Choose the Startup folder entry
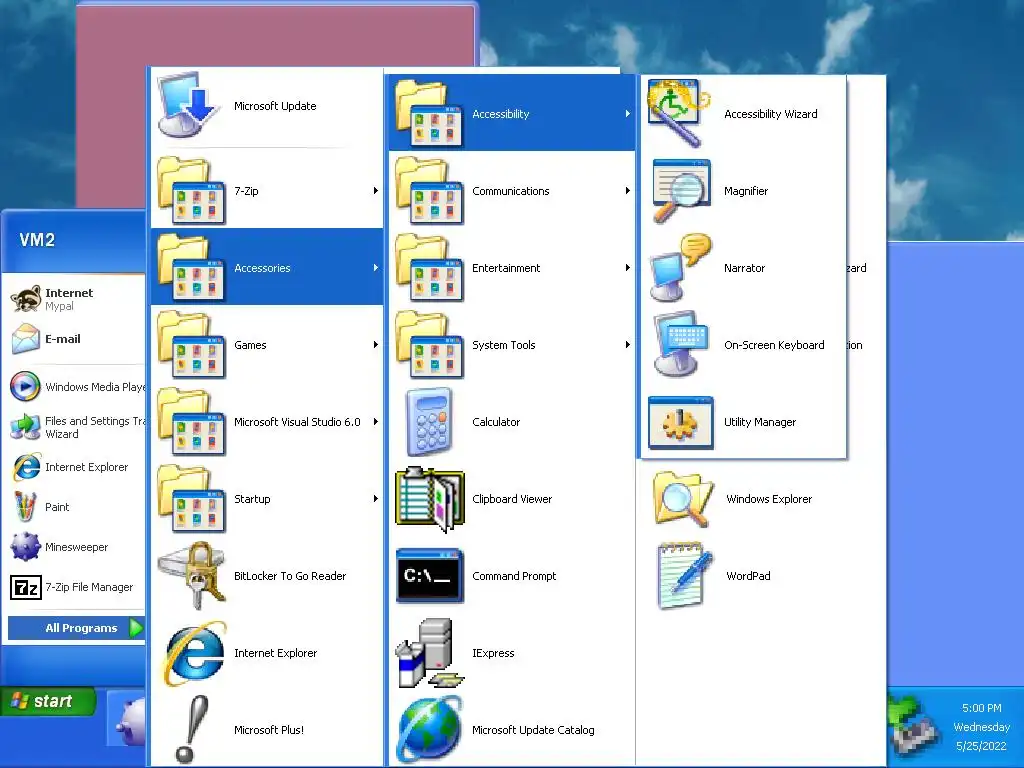1024x768 pixels. tap(267, 499)
